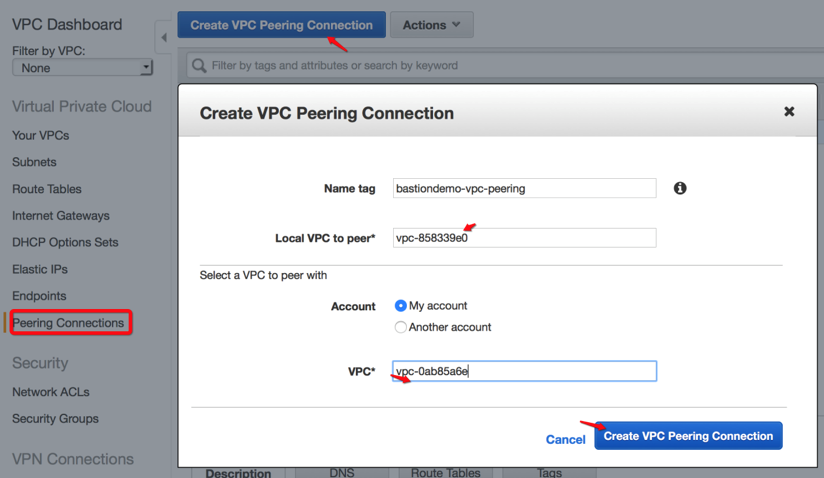Click the info icon beside Name tag
This screenshot has height=478, width=824.
click(x=680, y=188)
